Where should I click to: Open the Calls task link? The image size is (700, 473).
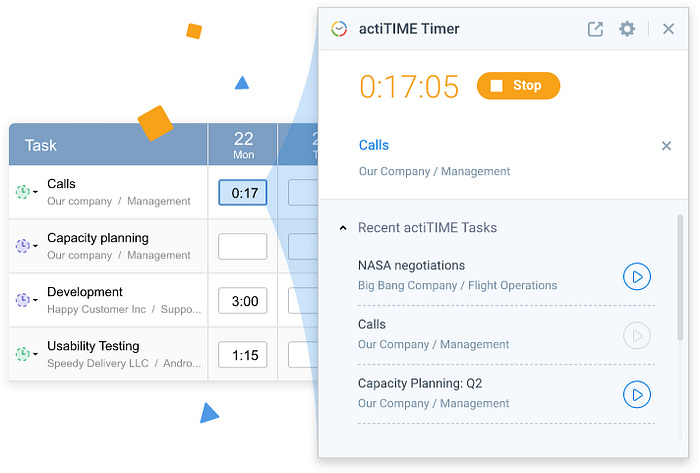[x=374, y=145]
